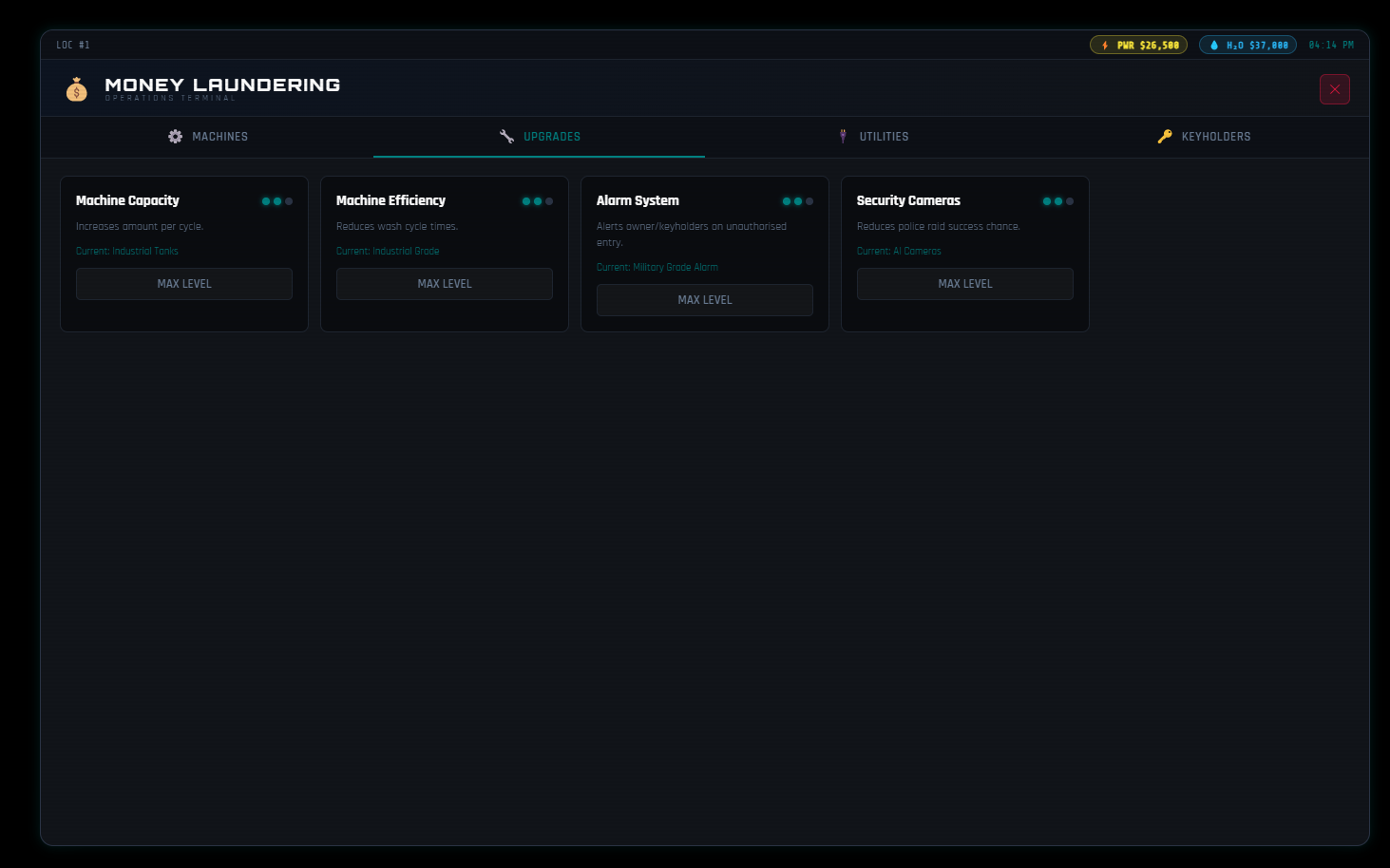Click the water drop icon in H2O badge
Screen dimensions: 1390x868
click(1214, 46)
